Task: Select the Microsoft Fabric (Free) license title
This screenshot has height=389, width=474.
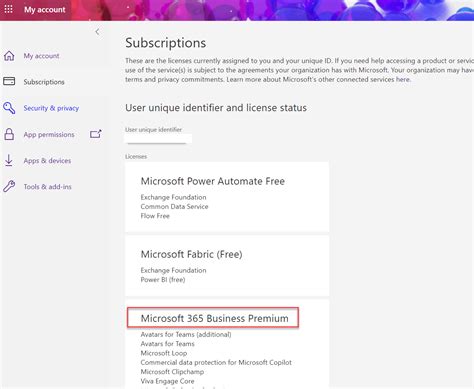Action: [x=192, y=254]
